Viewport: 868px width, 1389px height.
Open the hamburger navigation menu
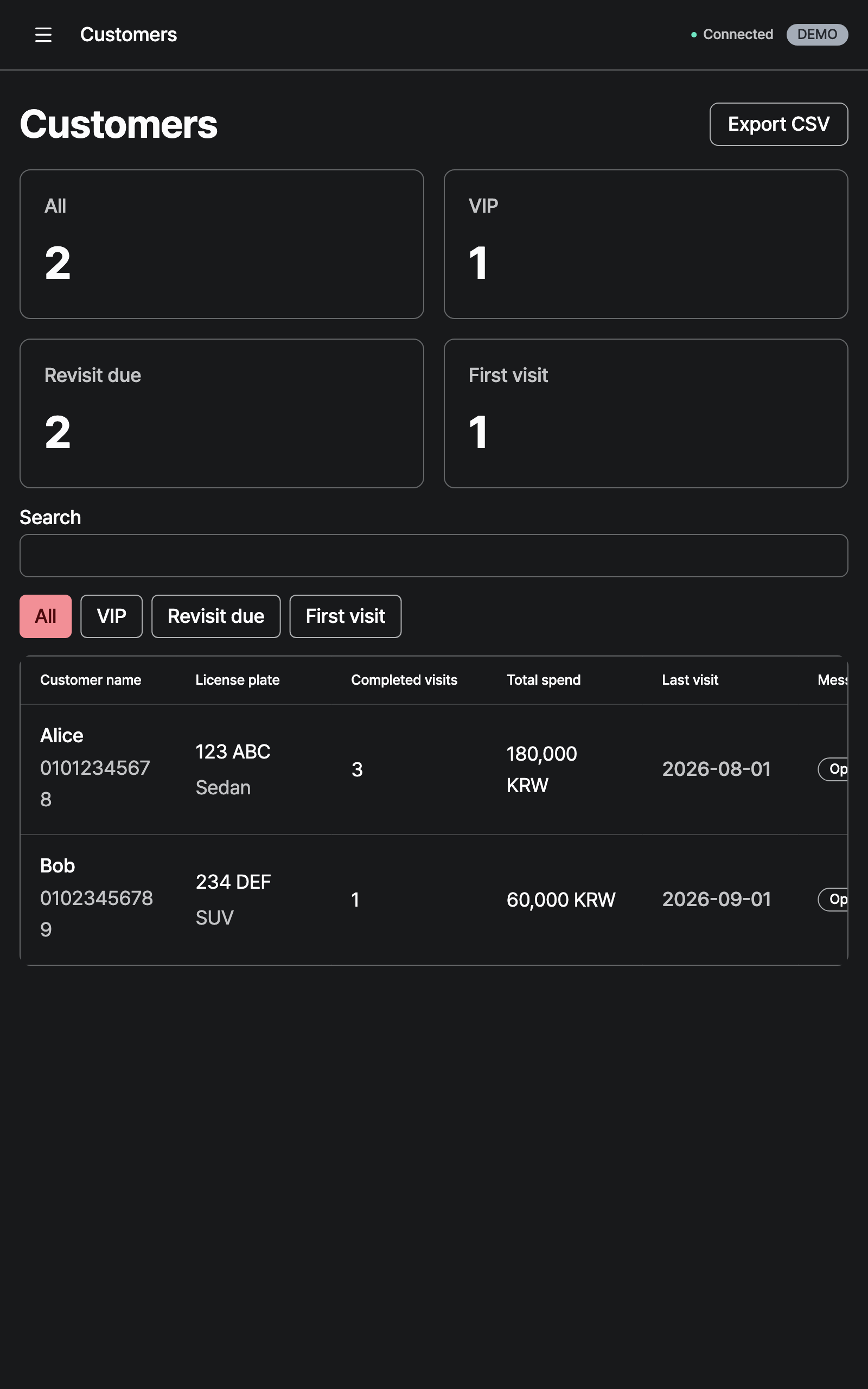point(43,34)
